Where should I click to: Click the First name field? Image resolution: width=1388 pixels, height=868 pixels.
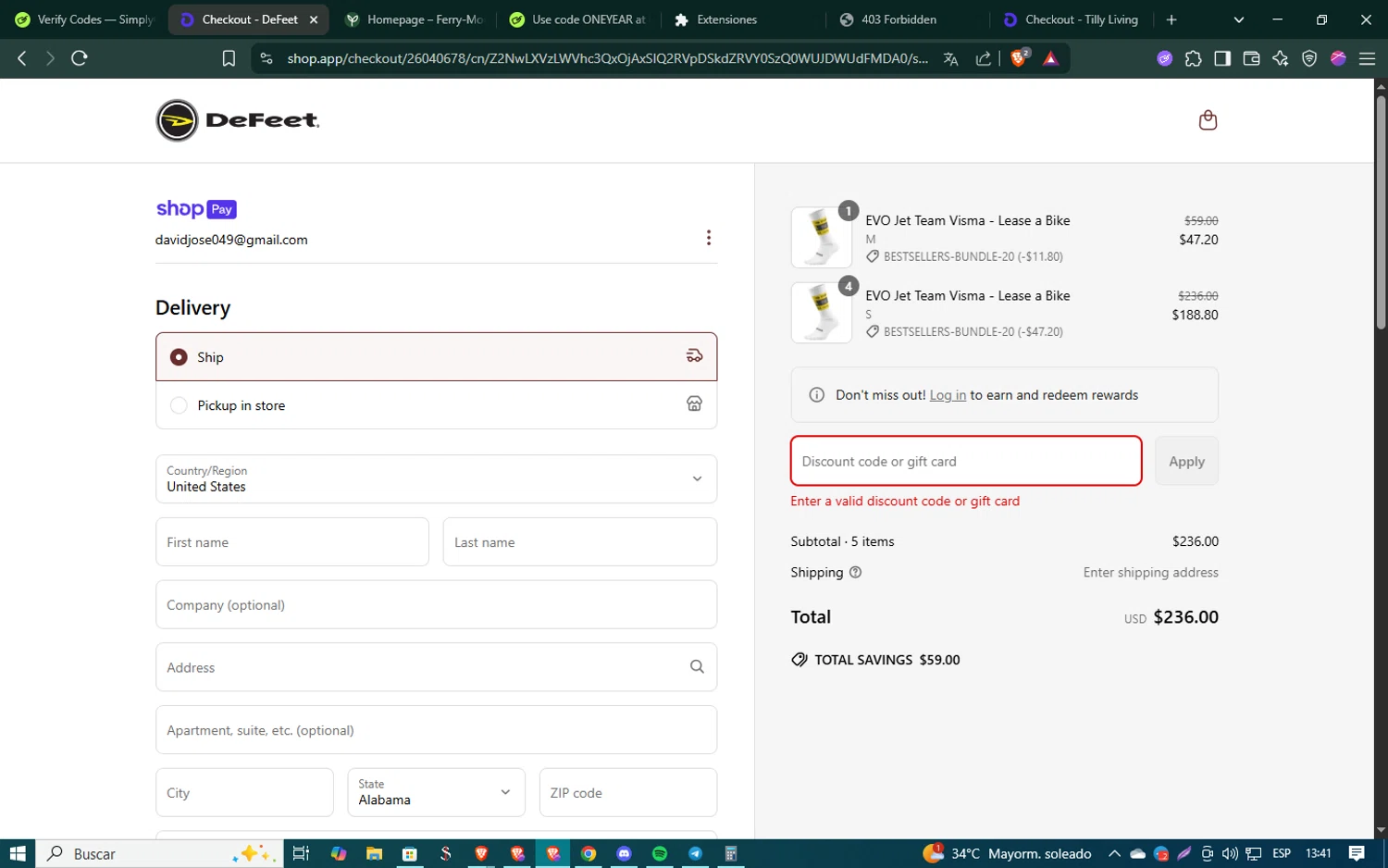tap(292, 541)
